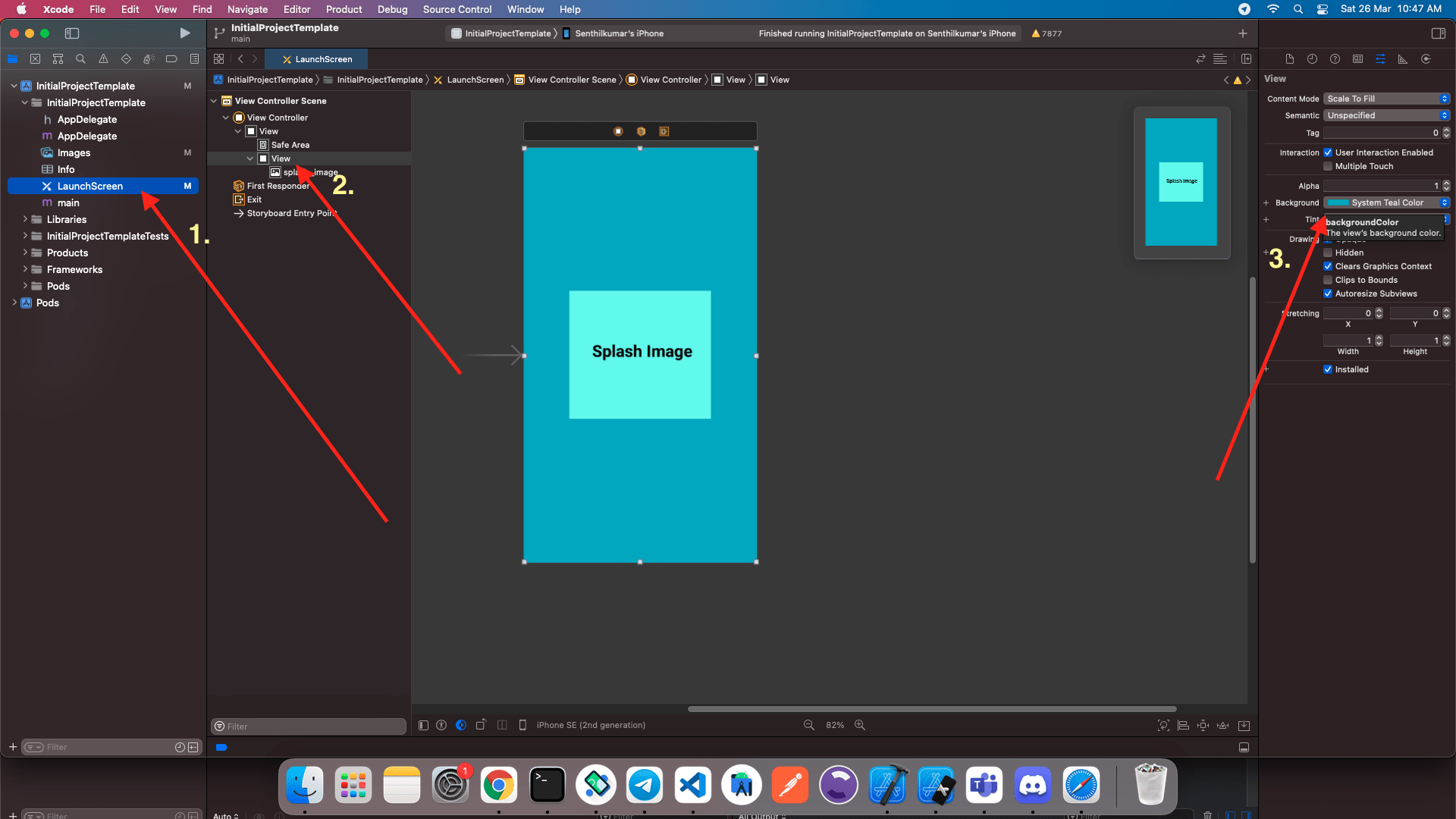Select the Navigate menu item

coord(247,9)
